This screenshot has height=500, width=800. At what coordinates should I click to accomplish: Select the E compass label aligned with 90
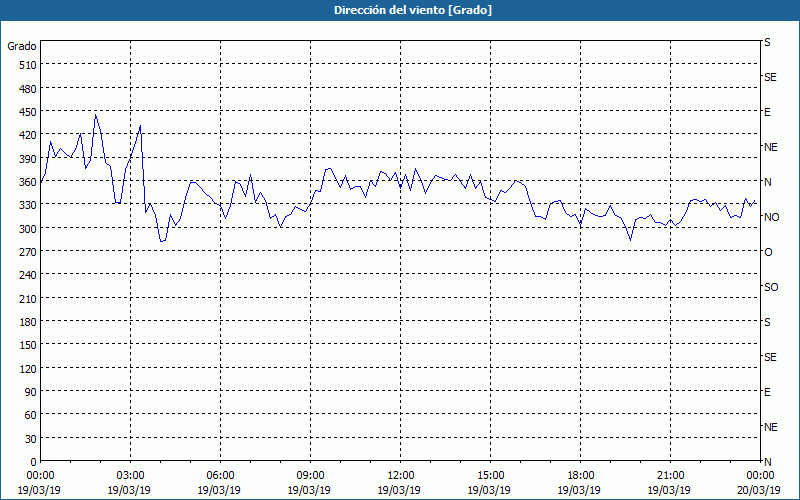tap(767, 392)
